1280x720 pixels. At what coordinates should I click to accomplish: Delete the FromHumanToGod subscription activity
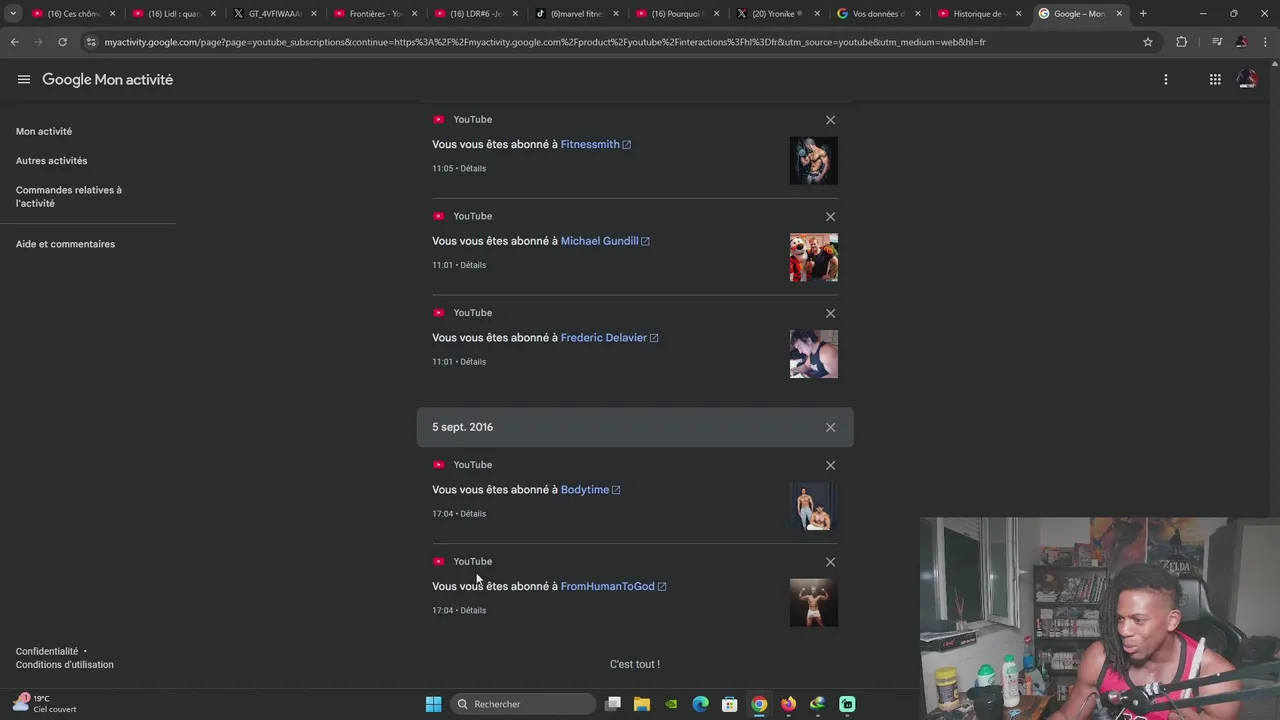click(830, 562)
